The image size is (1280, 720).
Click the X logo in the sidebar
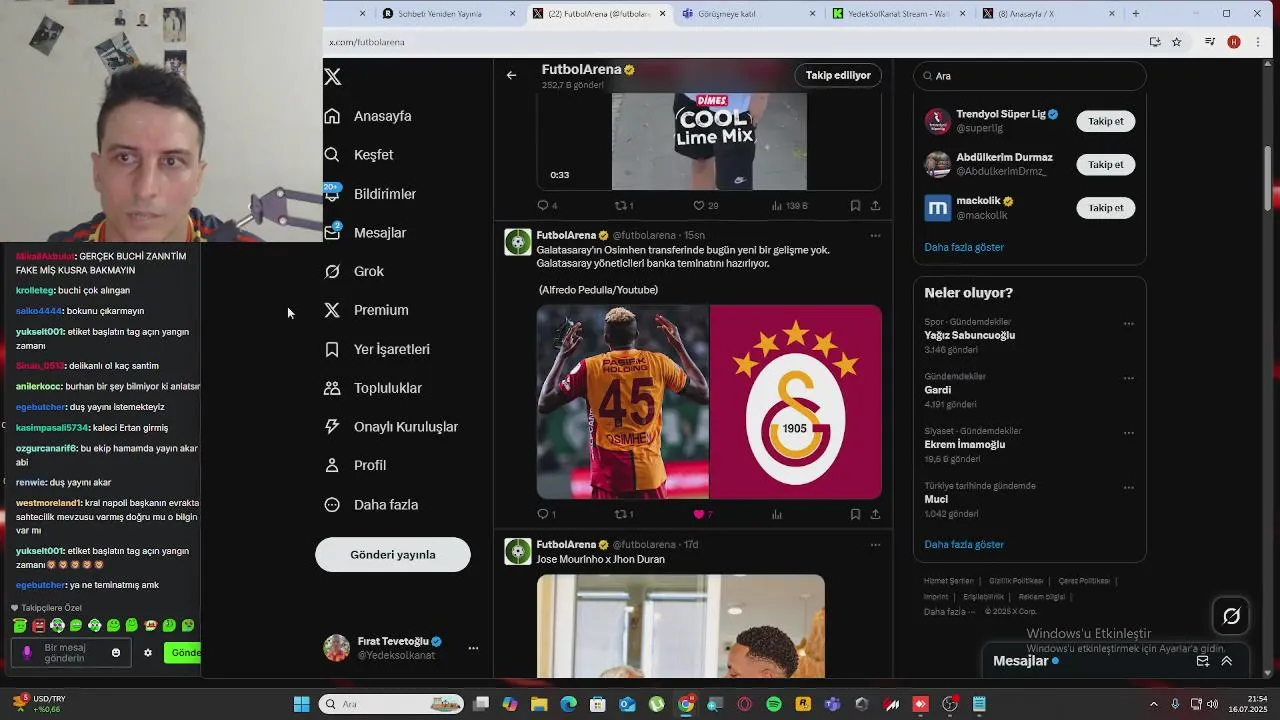333,77
